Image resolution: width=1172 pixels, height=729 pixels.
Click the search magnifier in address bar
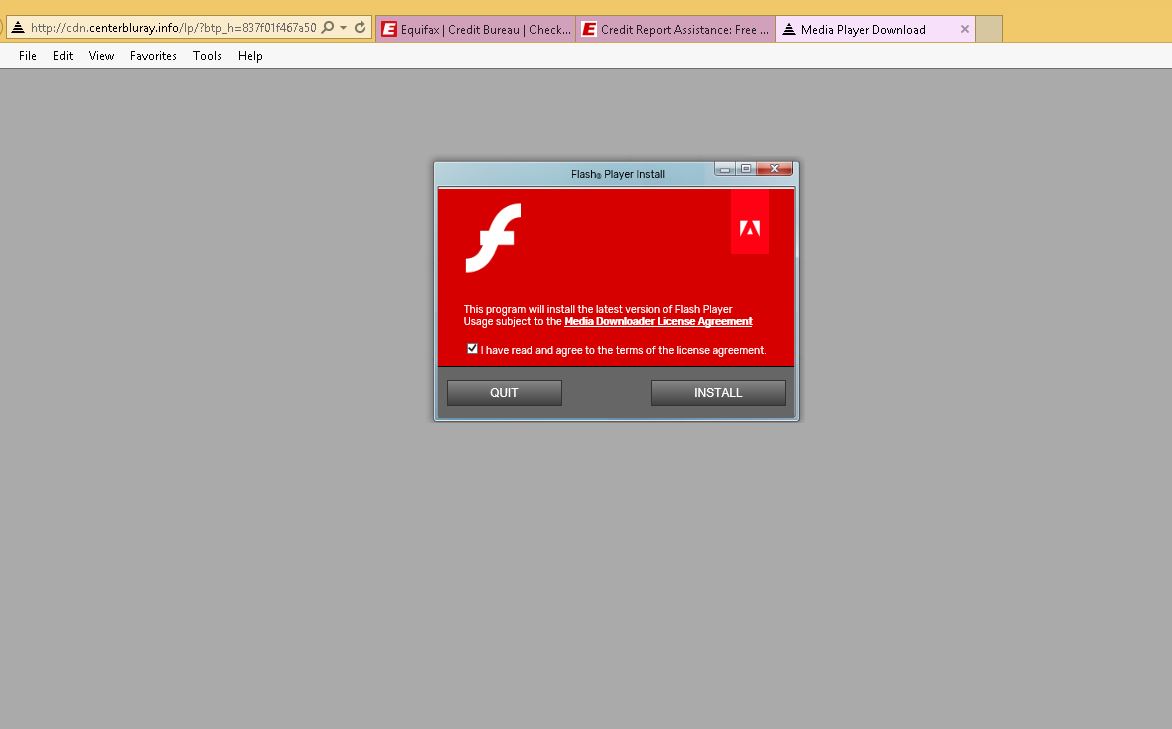[327, 28]
